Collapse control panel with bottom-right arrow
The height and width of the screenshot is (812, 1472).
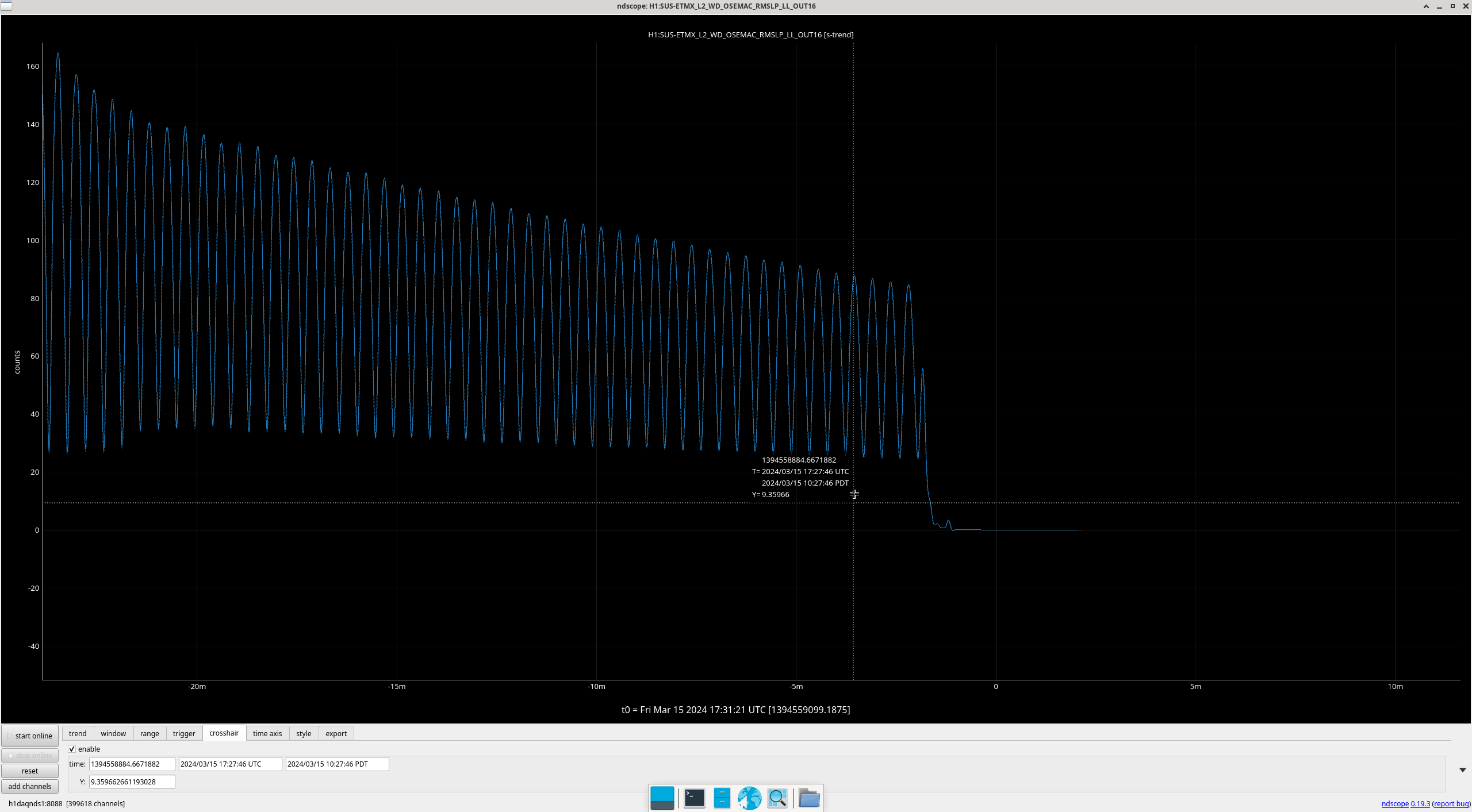tap(1462, 770)
